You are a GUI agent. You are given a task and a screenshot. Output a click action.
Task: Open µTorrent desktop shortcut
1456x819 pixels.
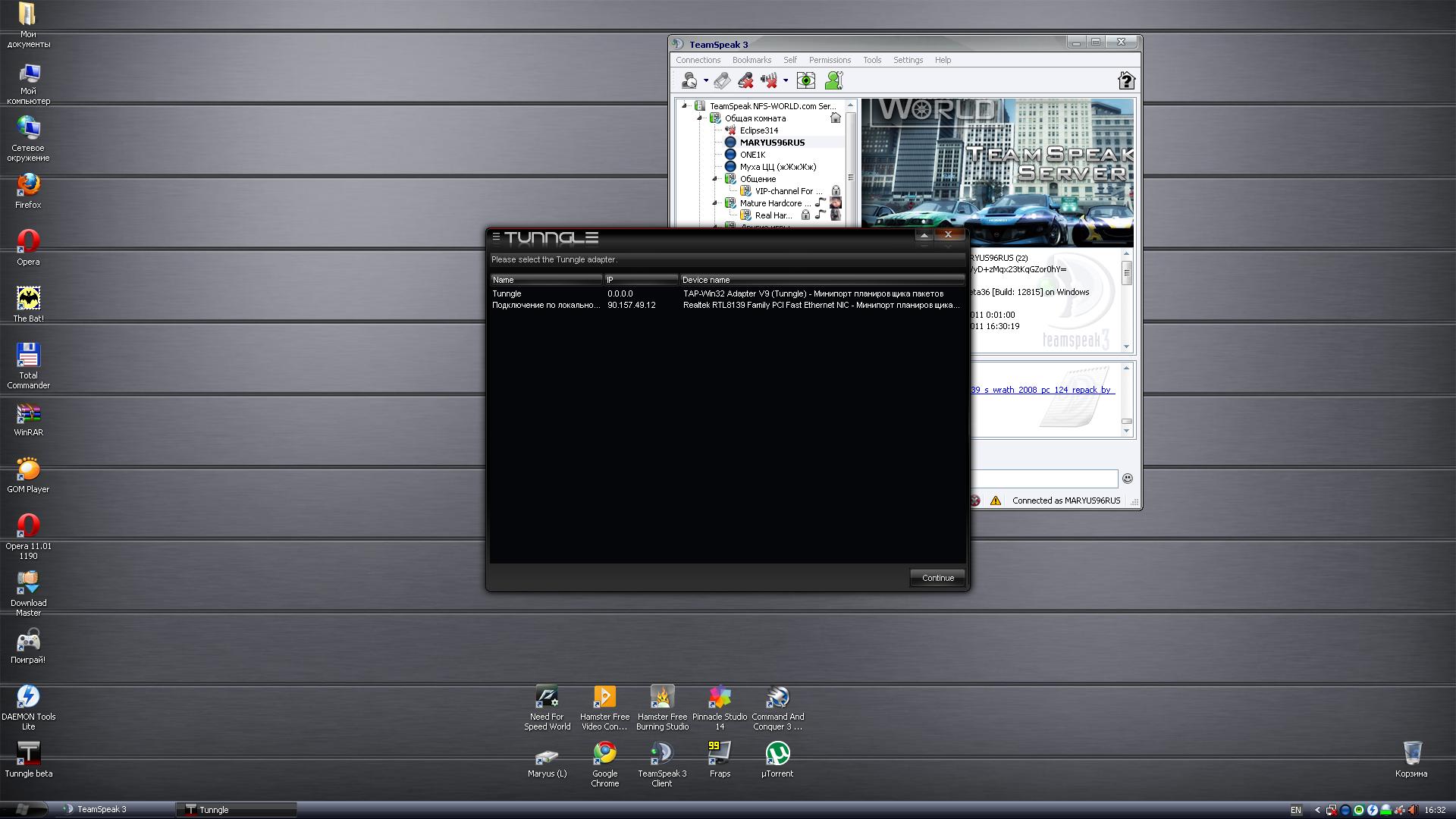coord(777,760)
